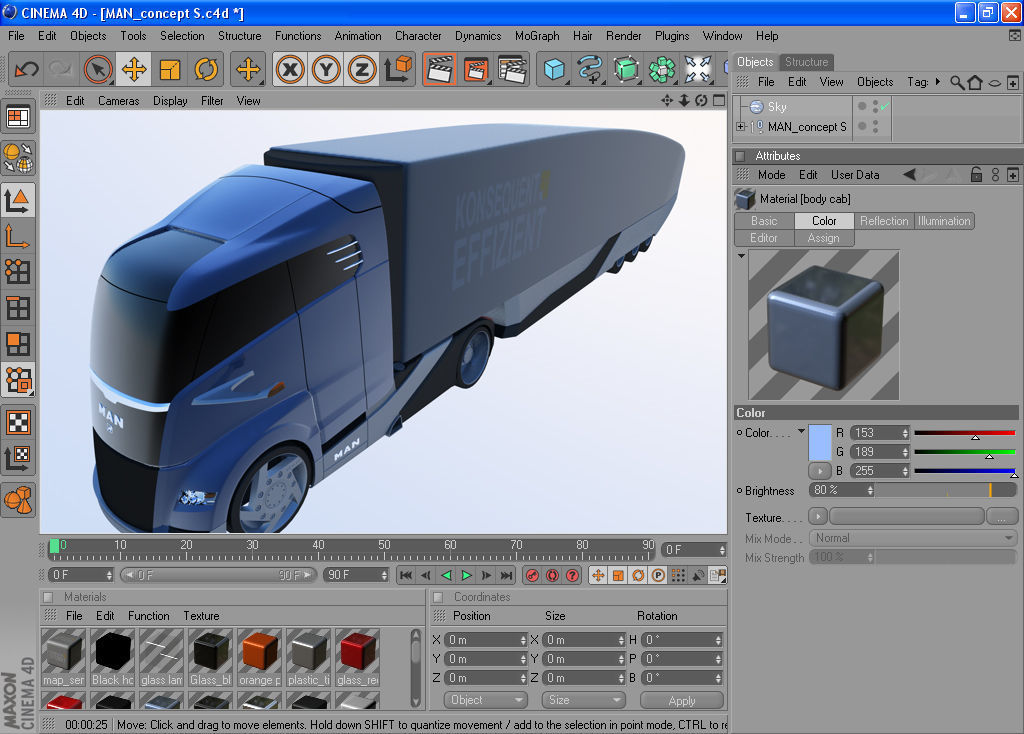This screenshot has height=734, width=1024.
Task: Toggle the Attributes lock icon
Action: click(x=976, y=174)
